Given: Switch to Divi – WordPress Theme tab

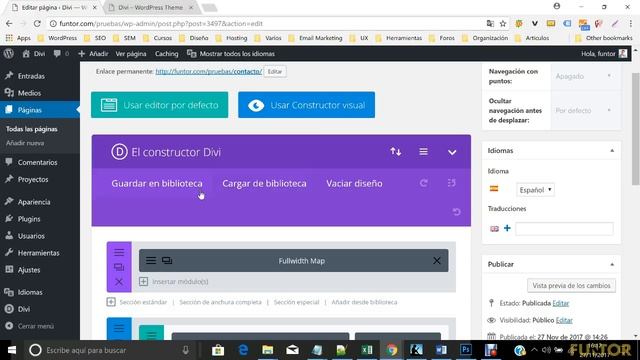Looking at the screenshot, I should point(150,7).
